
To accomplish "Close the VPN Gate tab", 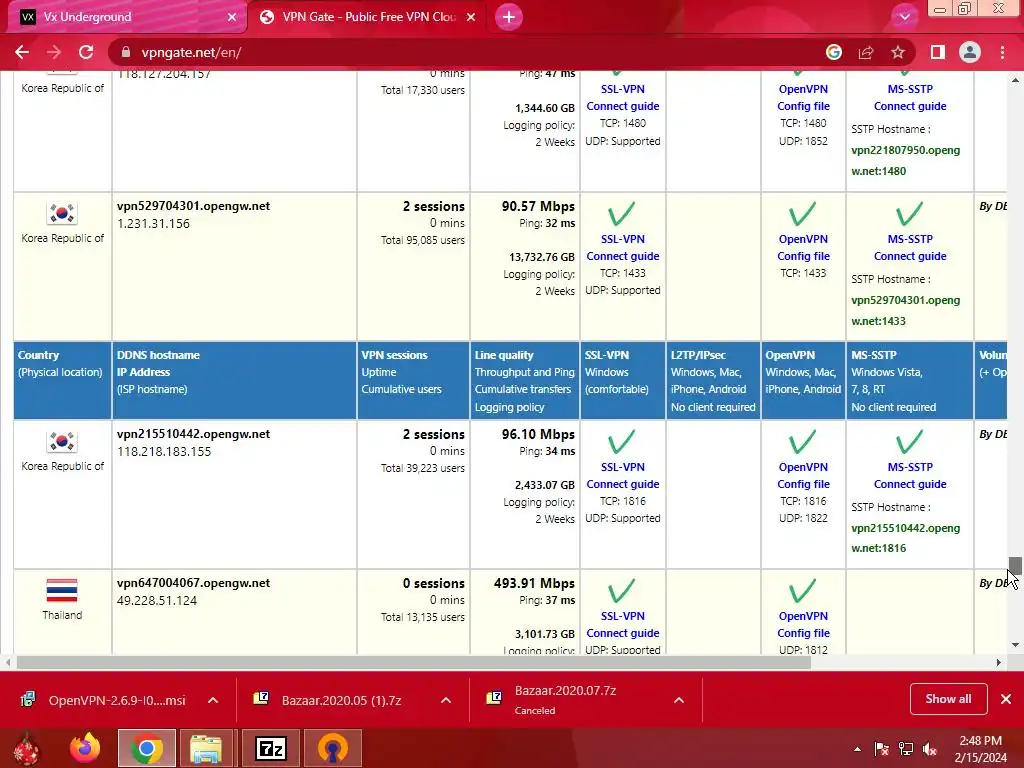I will (471, 17).
